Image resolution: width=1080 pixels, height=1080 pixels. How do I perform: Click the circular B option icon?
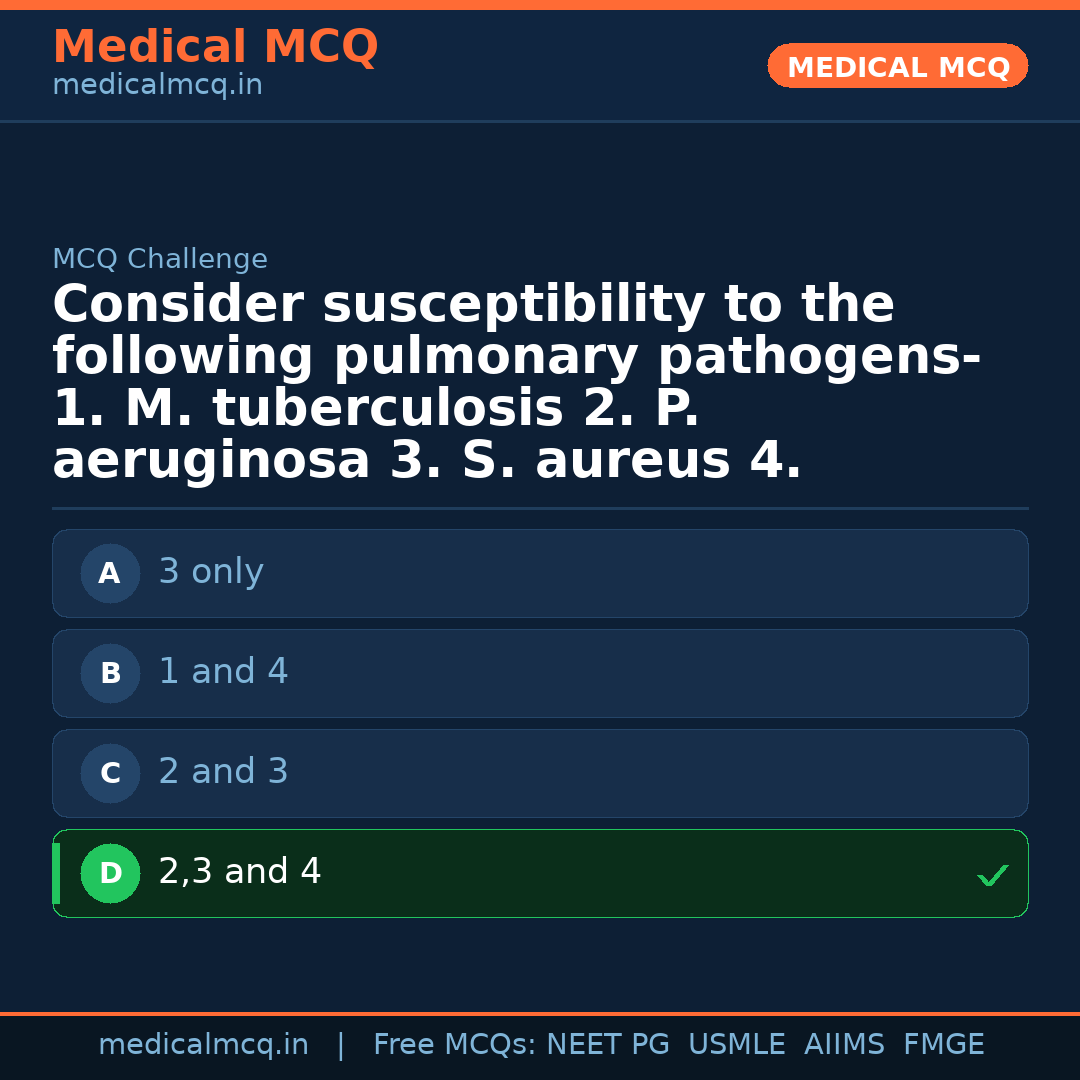[x=110, y=673]
